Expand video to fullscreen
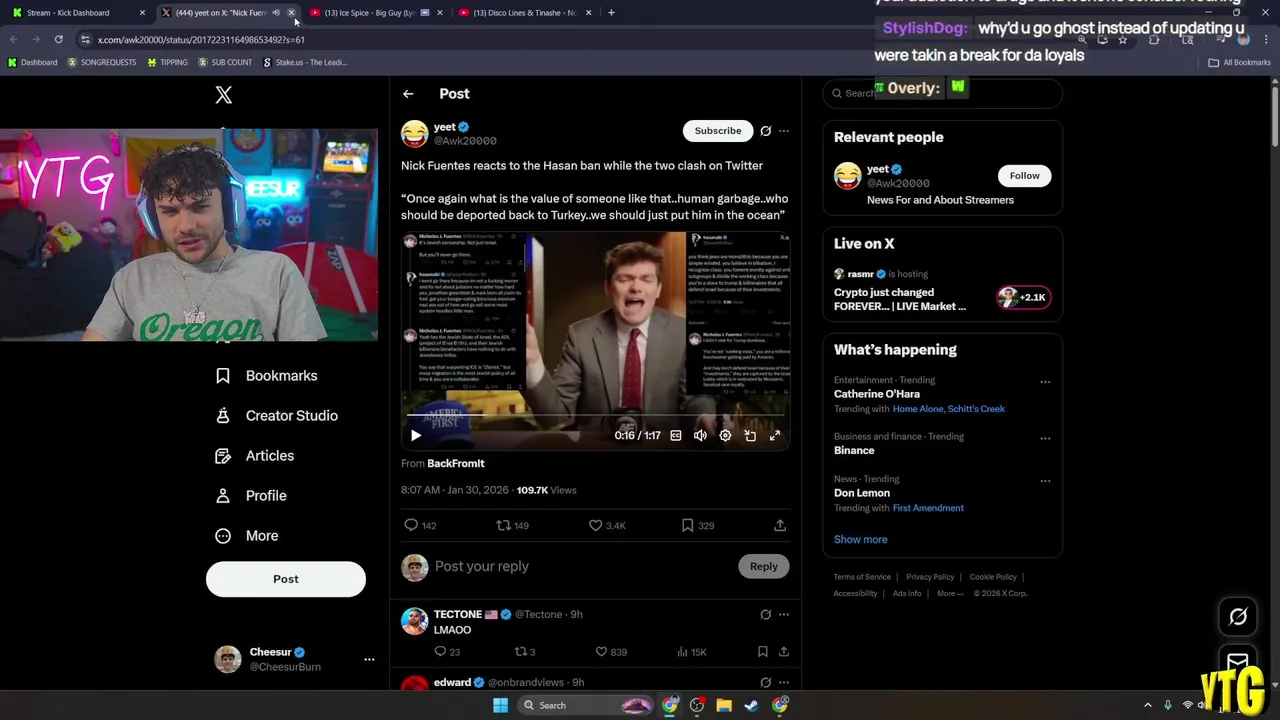 (x=775, y=435)
